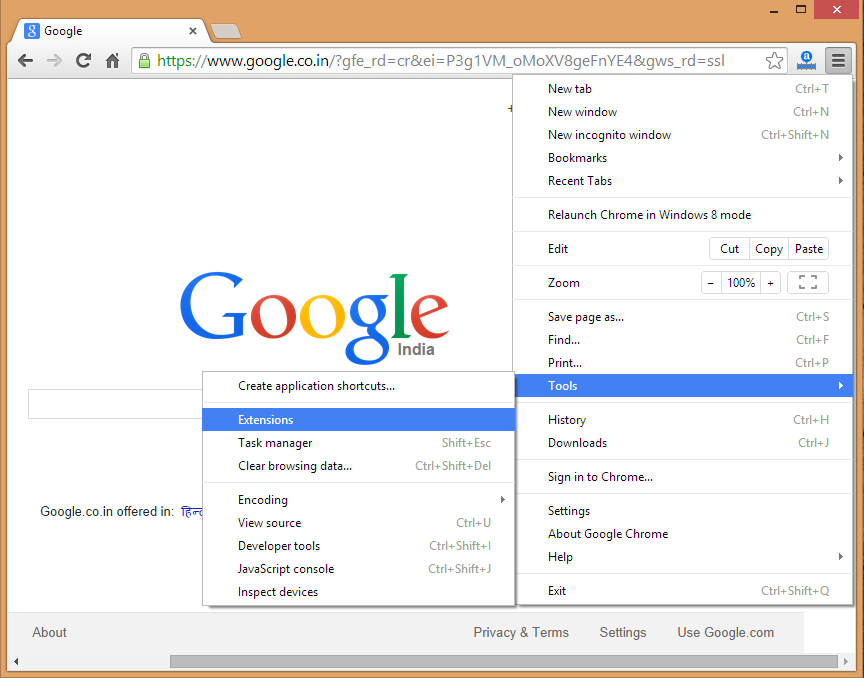864x678 pixels.
Task: Open a new tab with the tab-strip button
Action: click(x=226, y=31)
